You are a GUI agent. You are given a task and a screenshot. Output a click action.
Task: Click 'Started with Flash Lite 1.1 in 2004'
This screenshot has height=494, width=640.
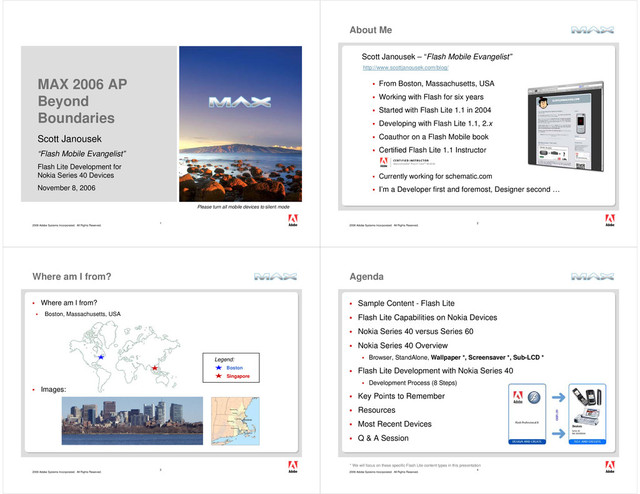(435, 110)
